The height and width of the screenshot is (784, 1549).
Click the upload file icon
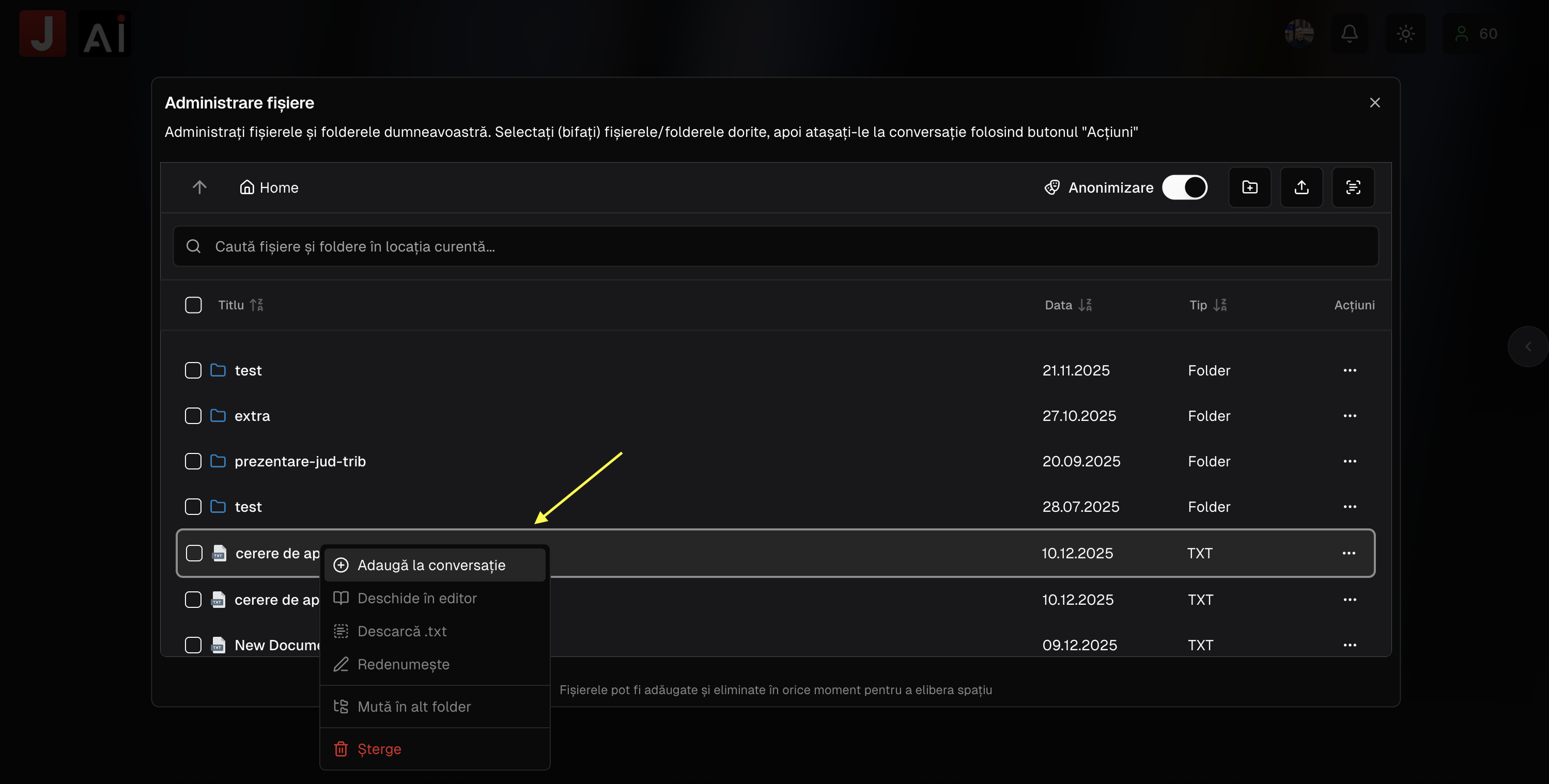click(1302, 187)
